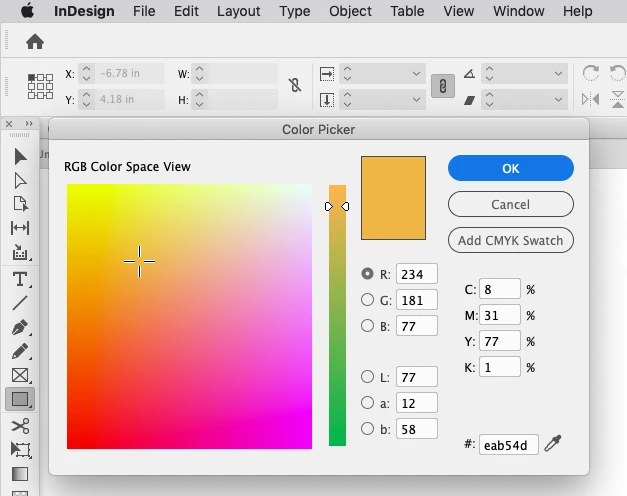
Task: Select the Content Collector tool
Action: [20, 252]
